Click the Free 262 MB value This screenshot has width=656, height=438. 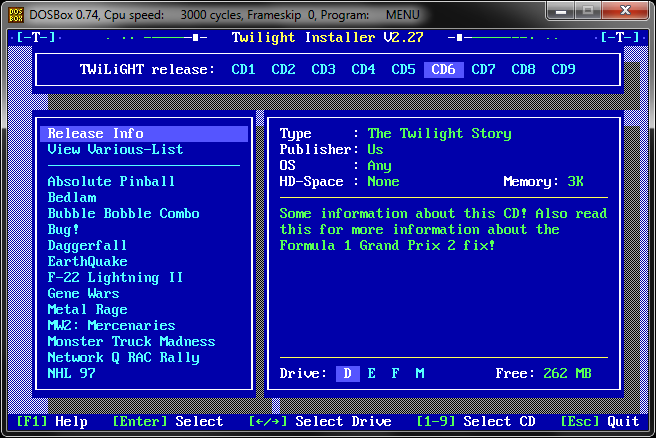(x=567, y=373)
